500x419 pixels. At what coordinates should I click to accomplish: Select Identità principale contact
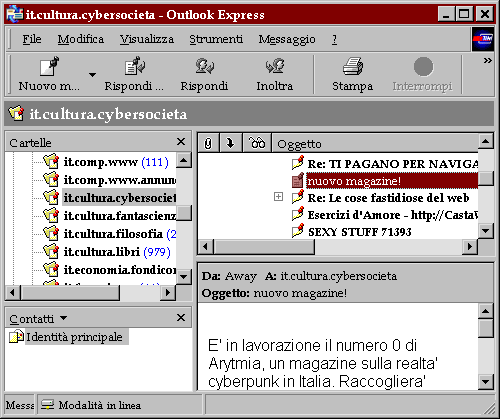74,337
